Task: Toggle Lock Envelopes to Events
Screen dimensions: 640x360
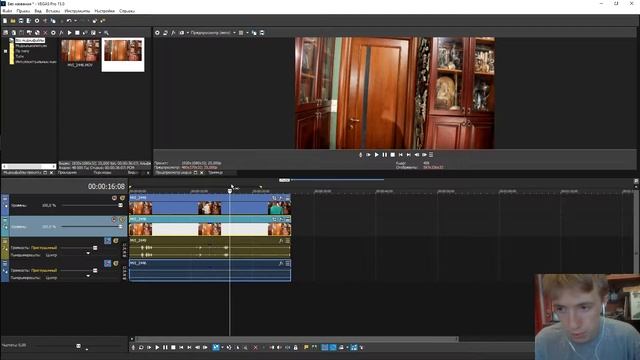Action: 354,347
